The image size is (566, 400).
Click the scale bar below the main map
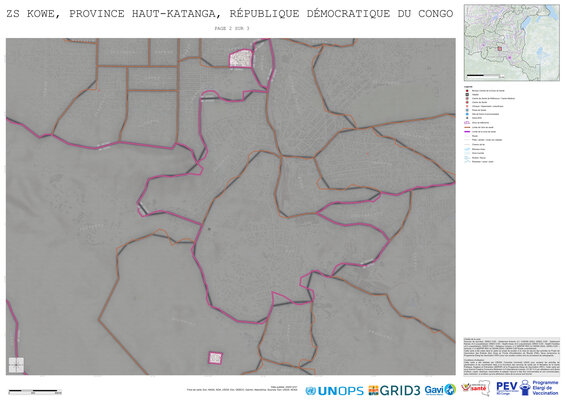35,391
